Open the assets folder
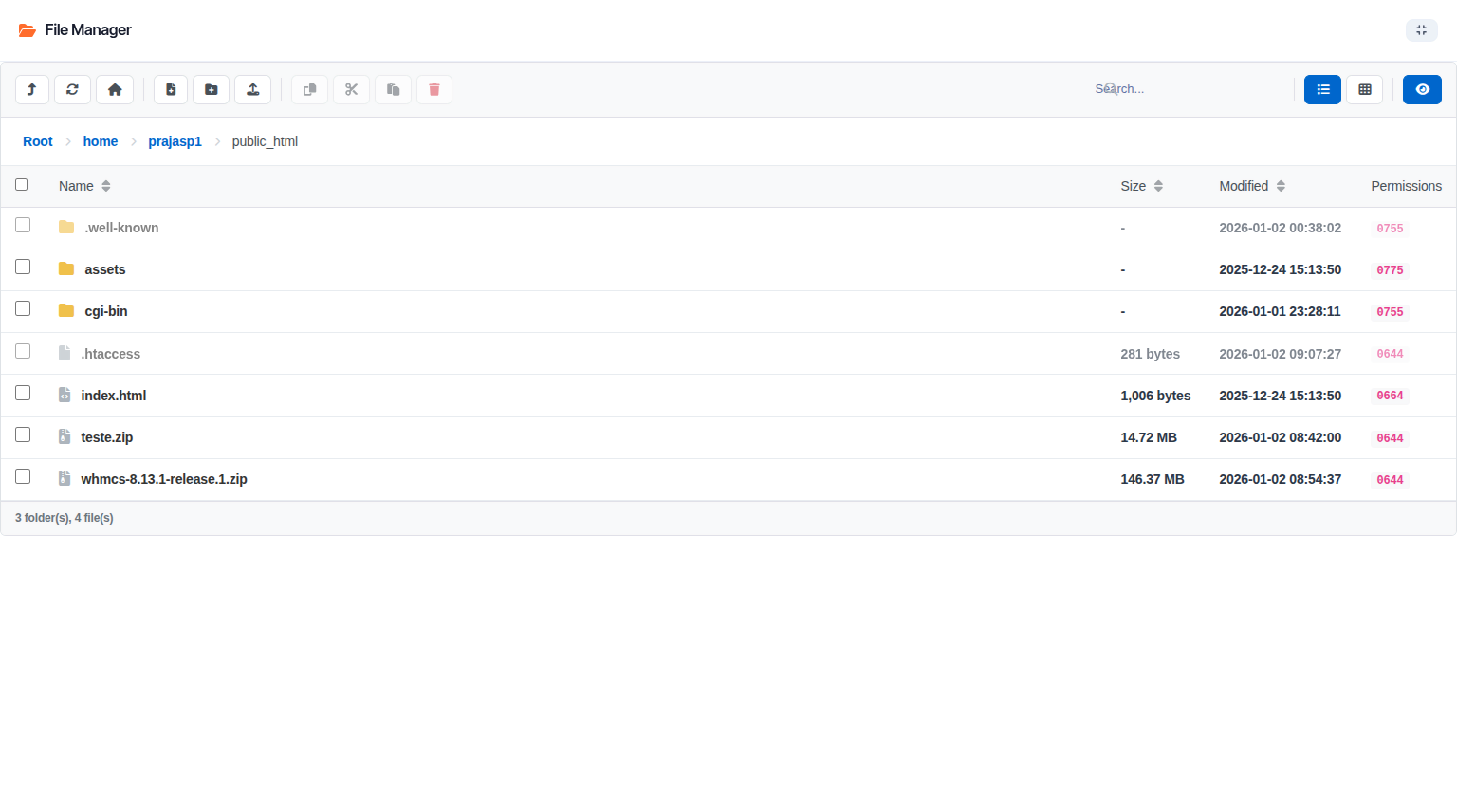The image size is (1457, 812). point(105,269)
